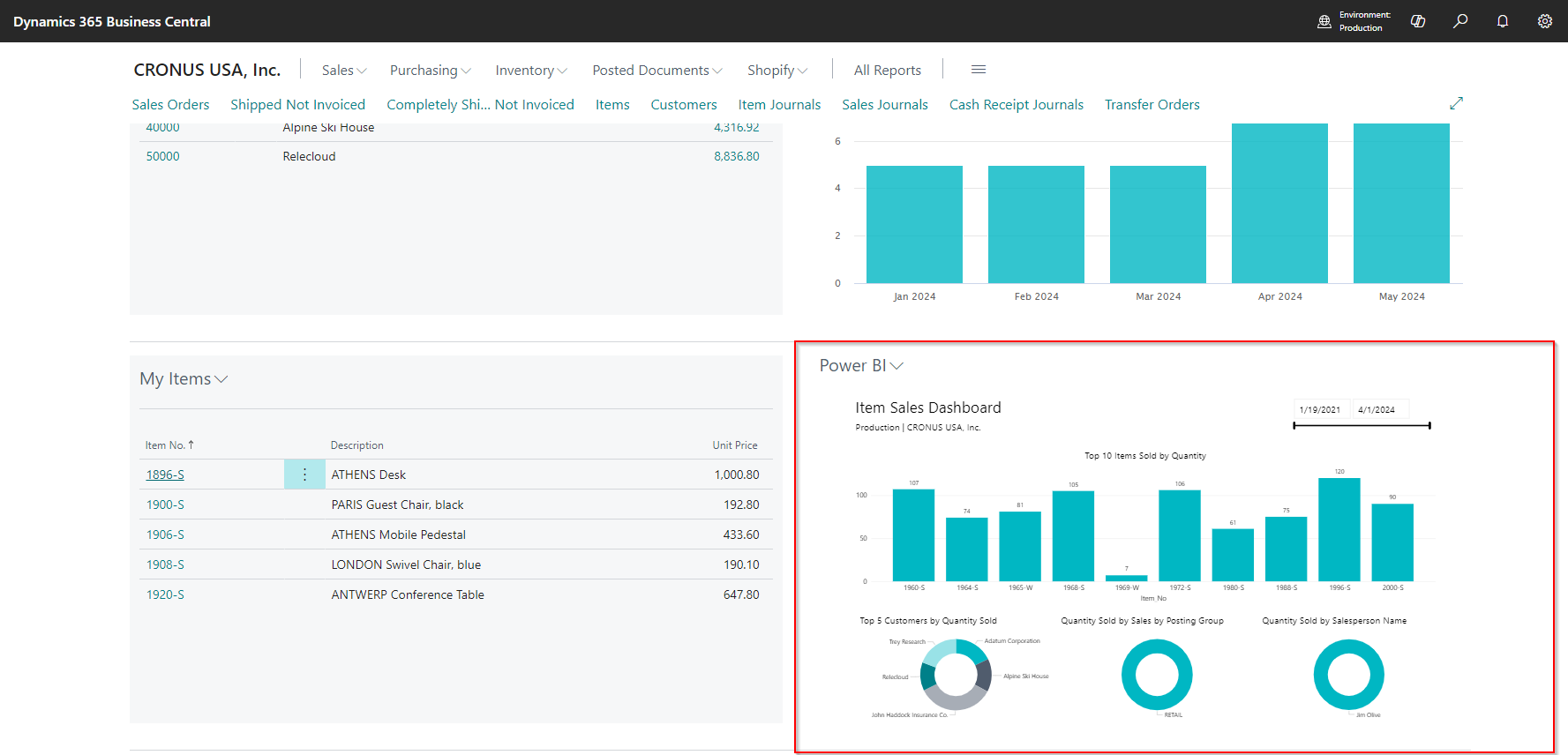Click the right handle of date range slider
The image size is (1568, 755).
1429,426
